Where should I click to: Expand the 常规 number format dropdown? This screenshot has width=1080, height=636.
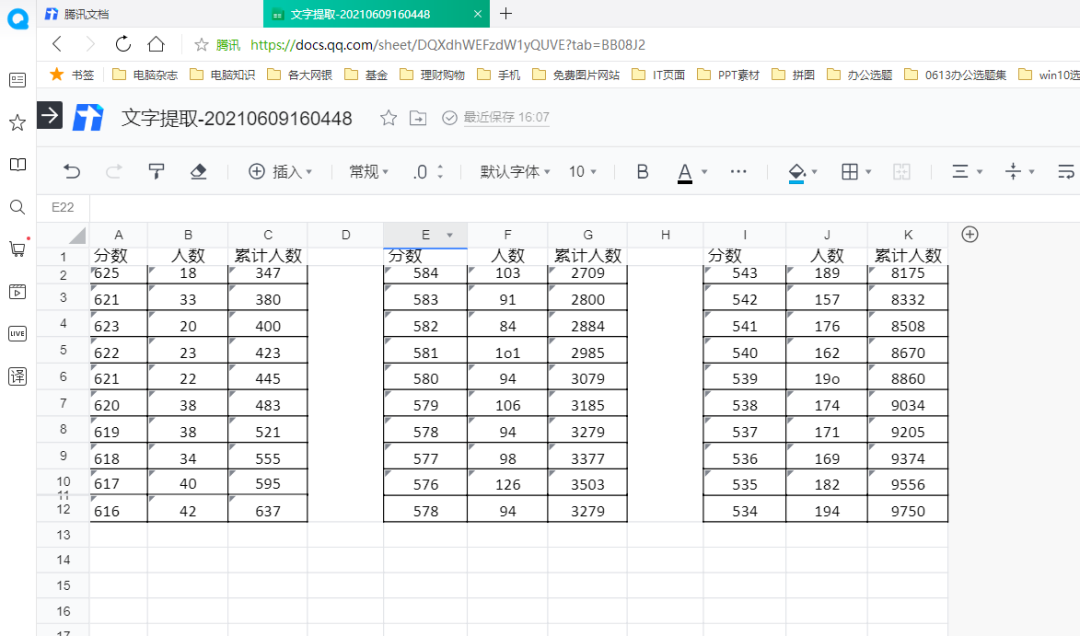[x=368, y=172]
